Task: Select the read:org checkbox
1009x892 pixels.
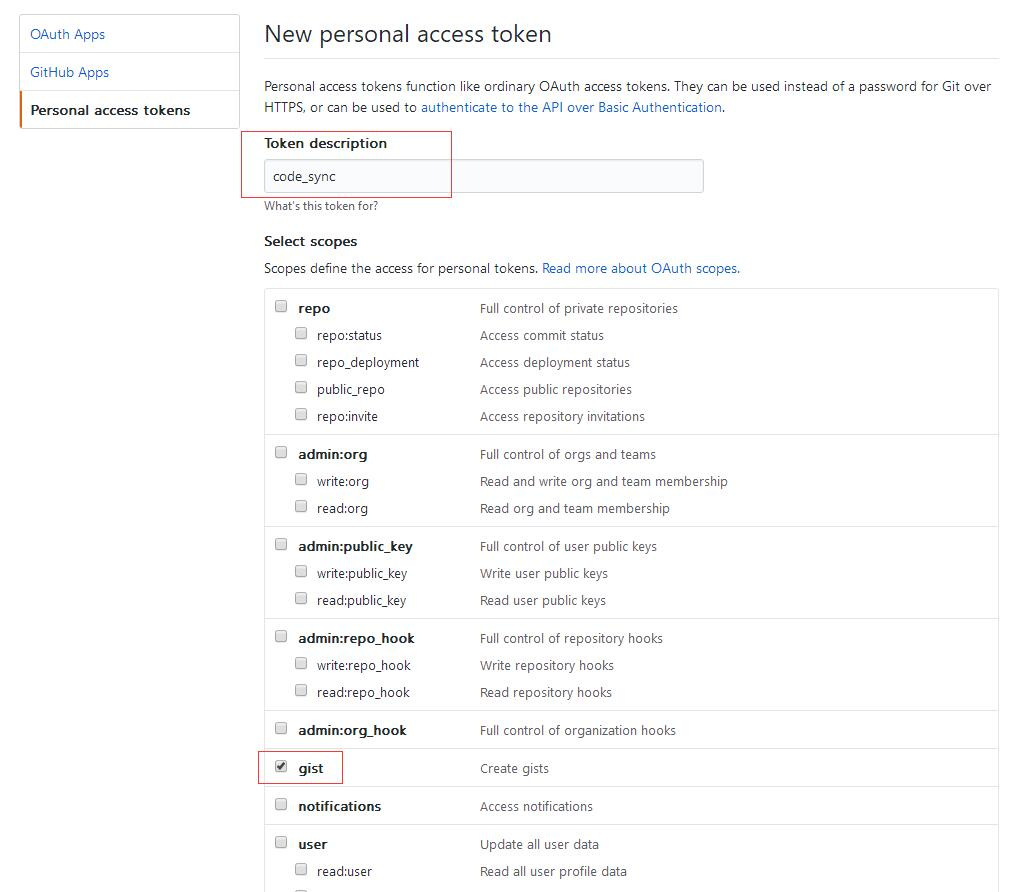Action: pos(301,507)
